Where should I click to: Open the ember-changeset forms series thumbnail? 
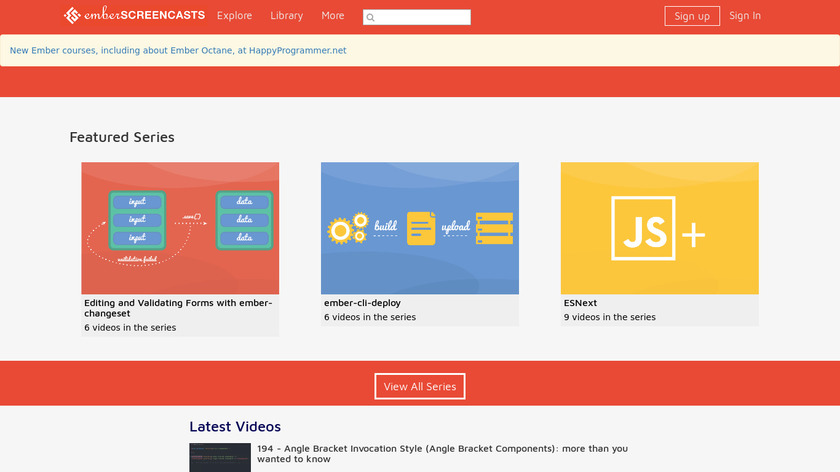tap(180, 228)
